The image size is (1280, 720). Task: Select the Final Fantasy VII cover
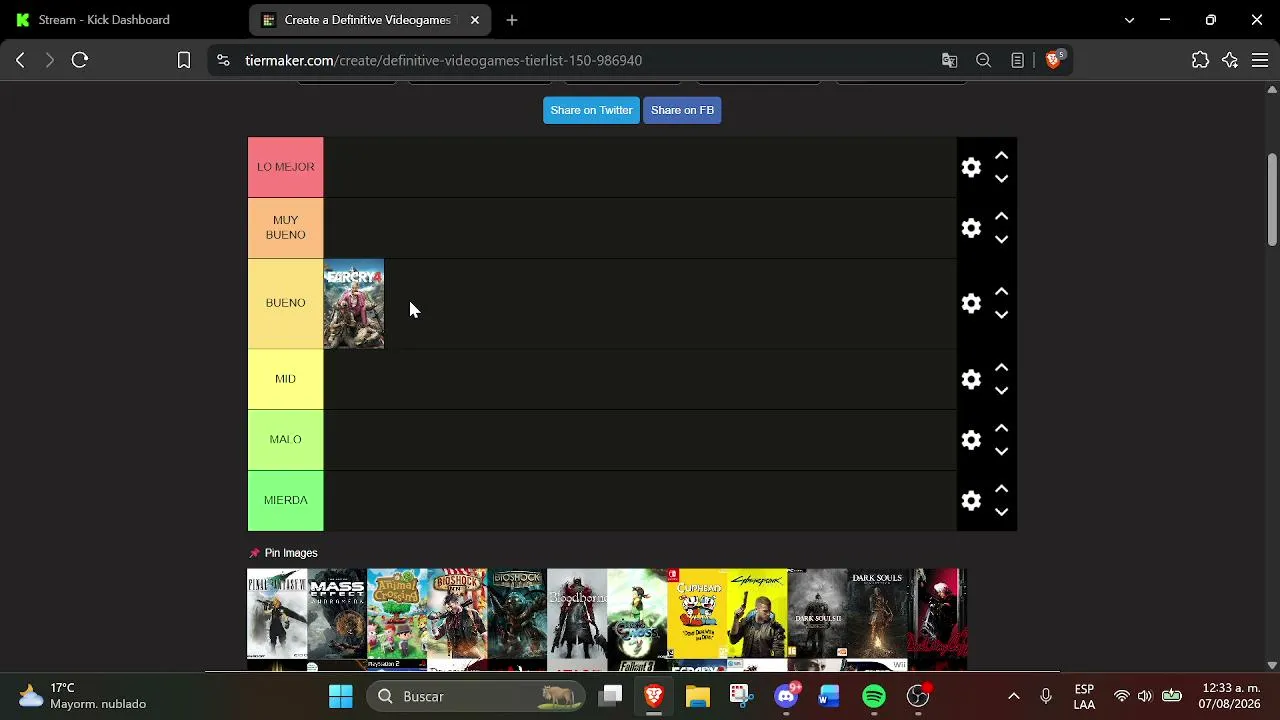[x=277, y=614]
